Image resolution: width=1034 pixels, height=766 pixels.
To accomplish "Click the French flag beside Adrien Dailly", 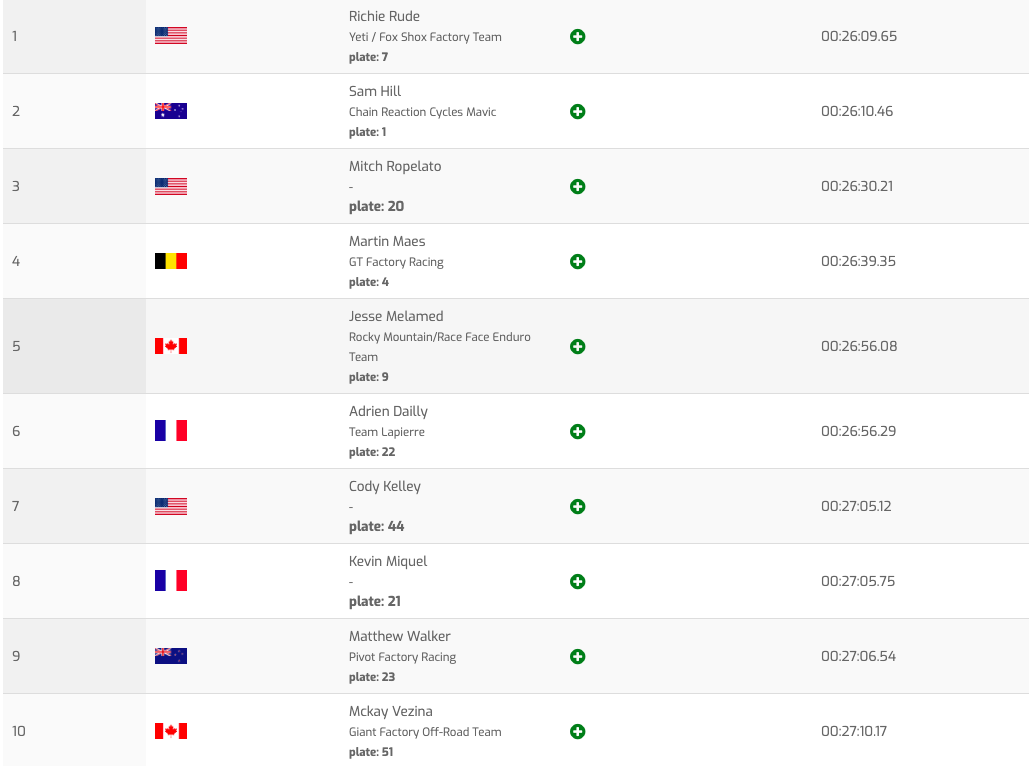I will 171,431.
